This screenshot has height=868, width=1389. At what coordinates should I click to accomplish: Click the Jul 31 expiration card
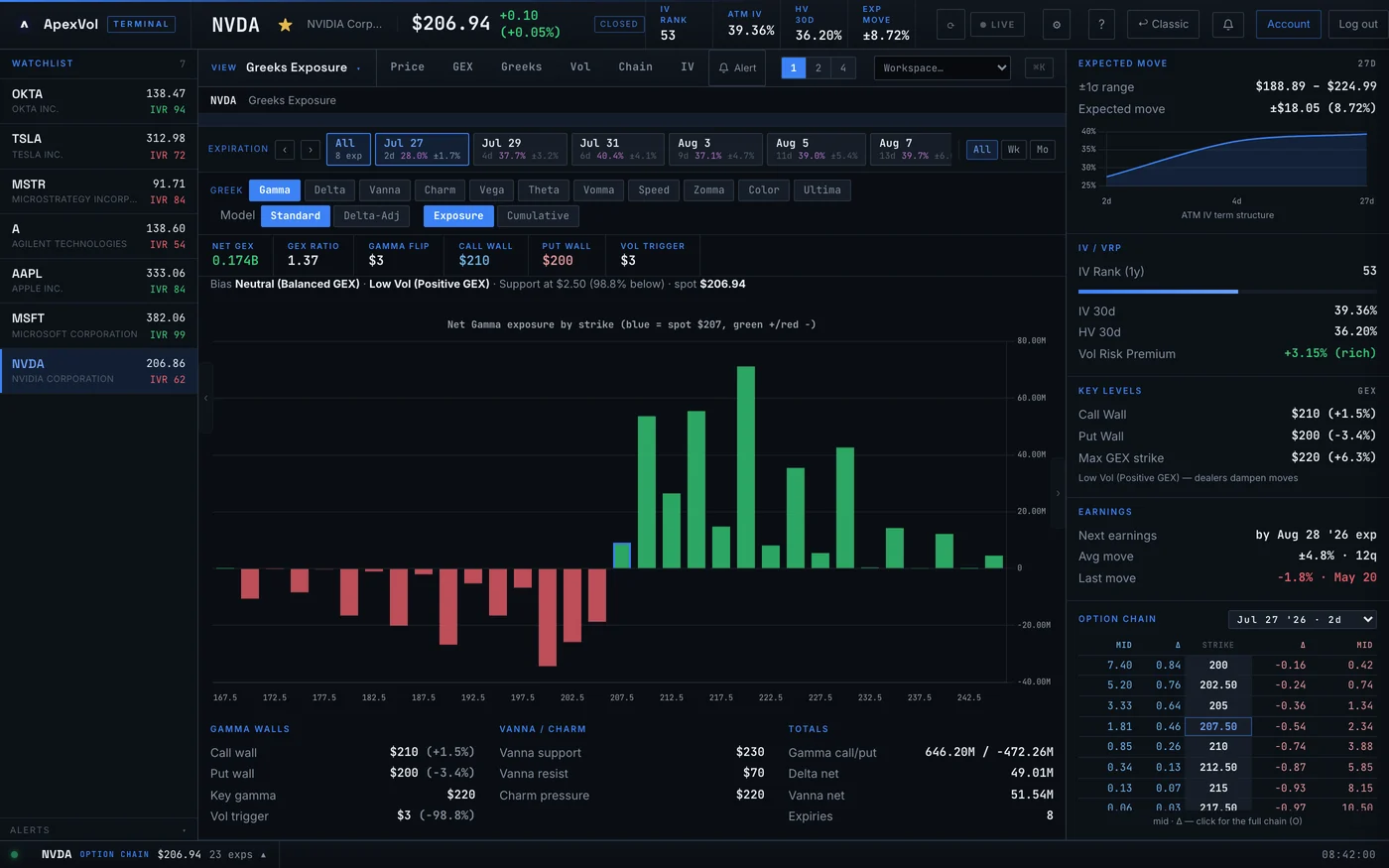pos(617,149)
